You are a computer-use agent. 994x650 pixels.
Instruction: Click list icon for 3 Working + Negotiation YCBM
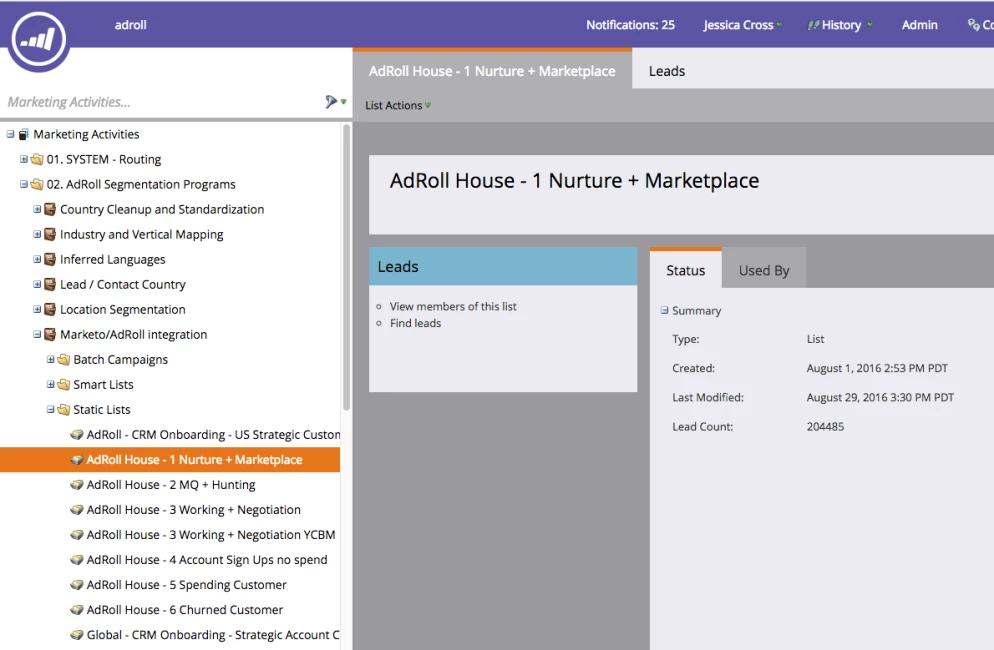77,535
